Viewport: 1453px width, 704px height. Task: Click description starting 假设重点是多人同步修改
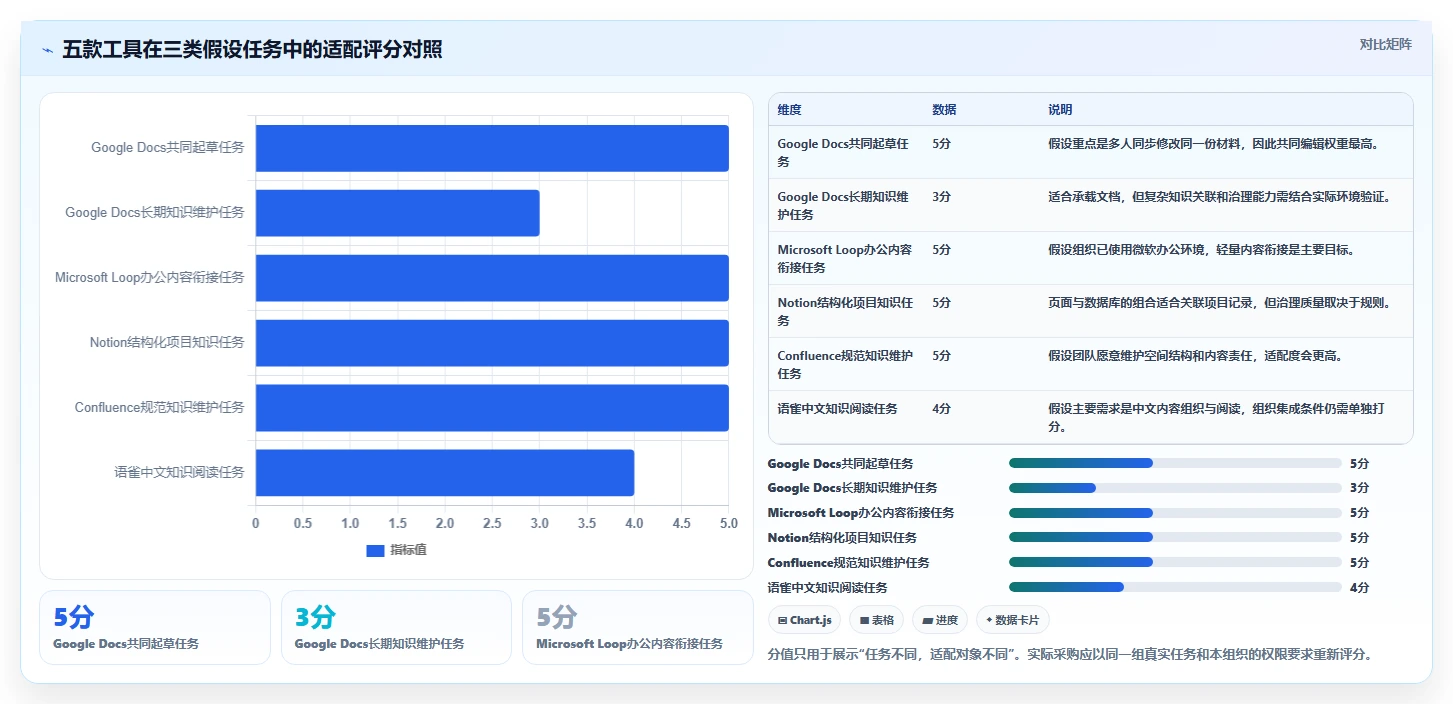(1214, 144)
